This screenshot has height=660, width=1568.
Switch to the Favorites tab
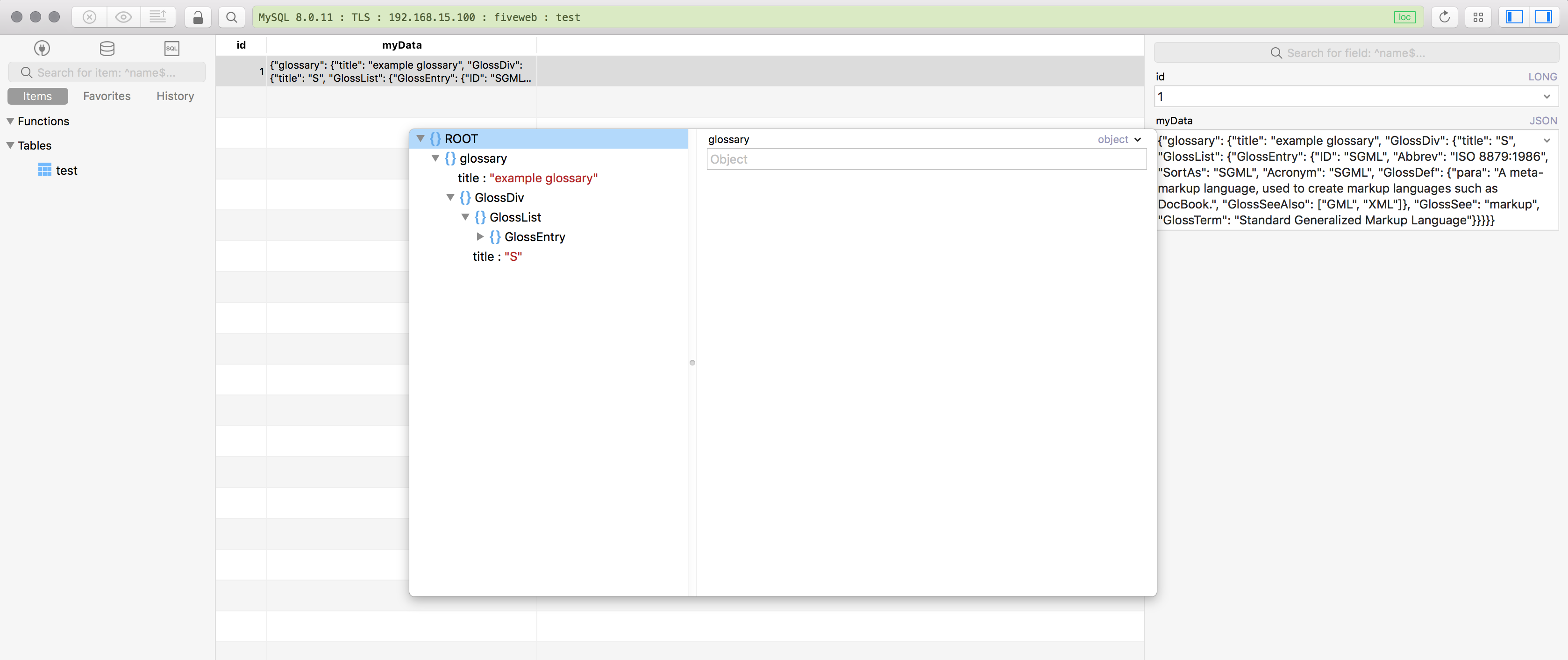coord(107,96)
